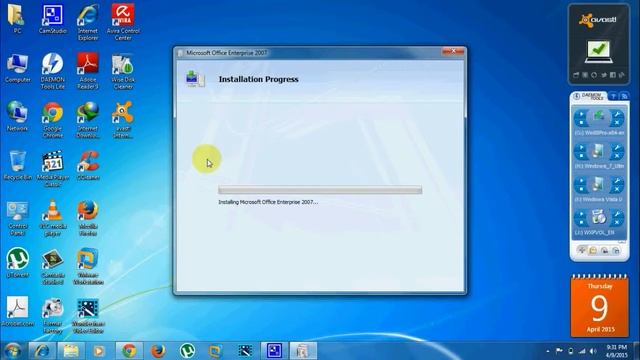This screenshot has width=640, height=360.
Task: Launch CamStudio from the desktop
Action: (52, 18)
